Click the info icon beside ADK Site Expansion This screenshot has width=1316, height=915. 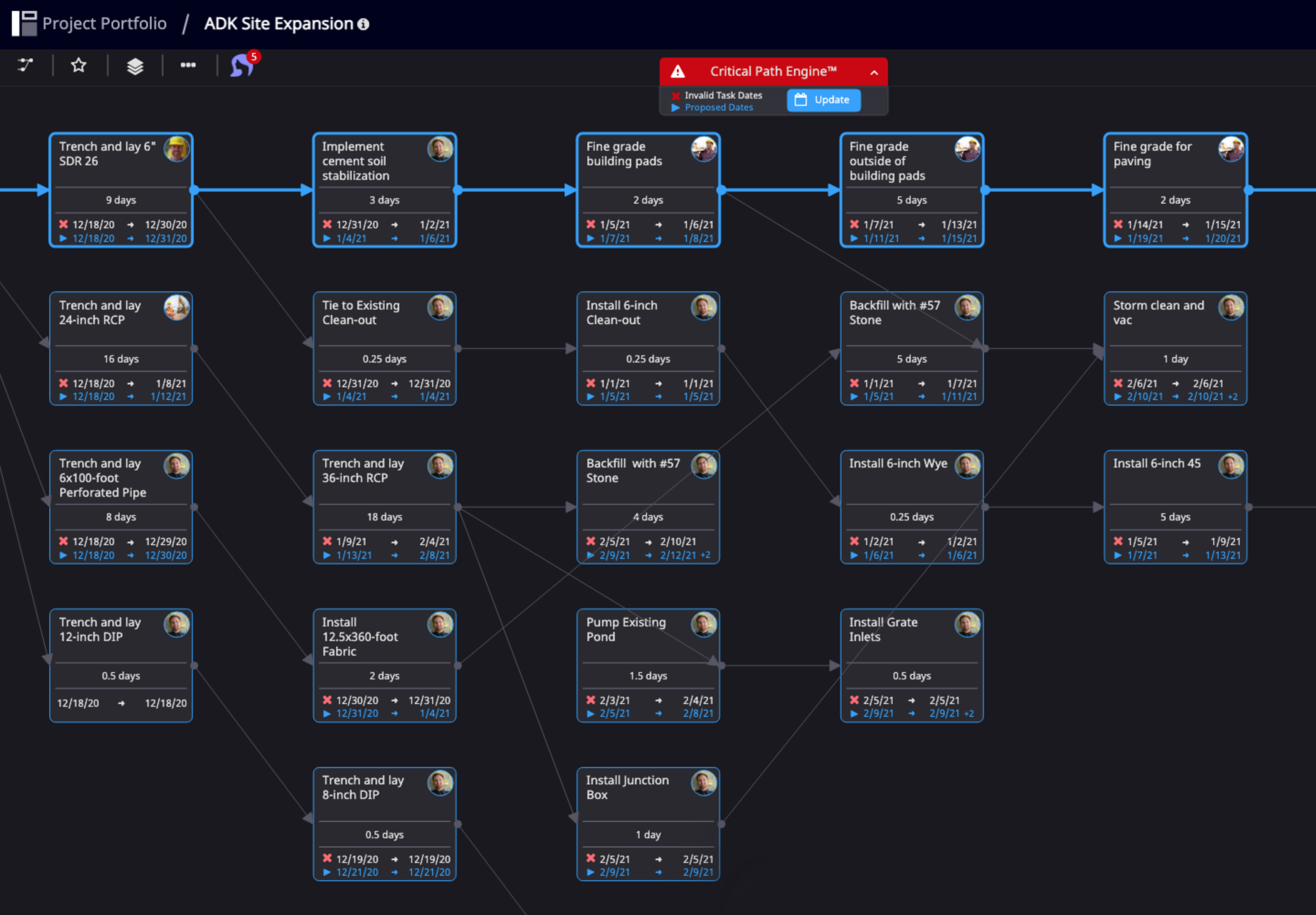click(x=364, y=24)
